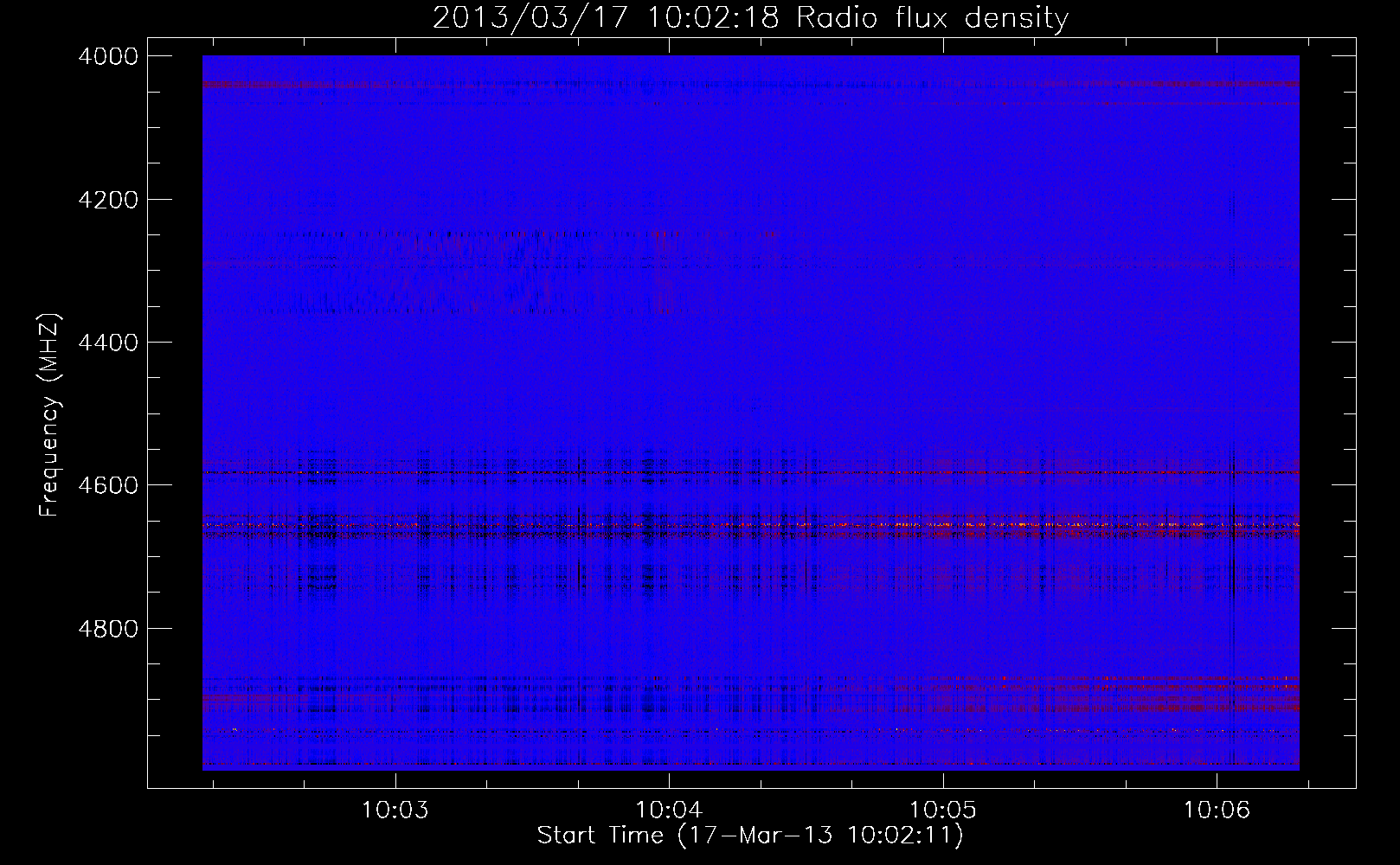Click the 10:05 time tick label
This screenshot has width=1400, height=865.
[943, 810]
